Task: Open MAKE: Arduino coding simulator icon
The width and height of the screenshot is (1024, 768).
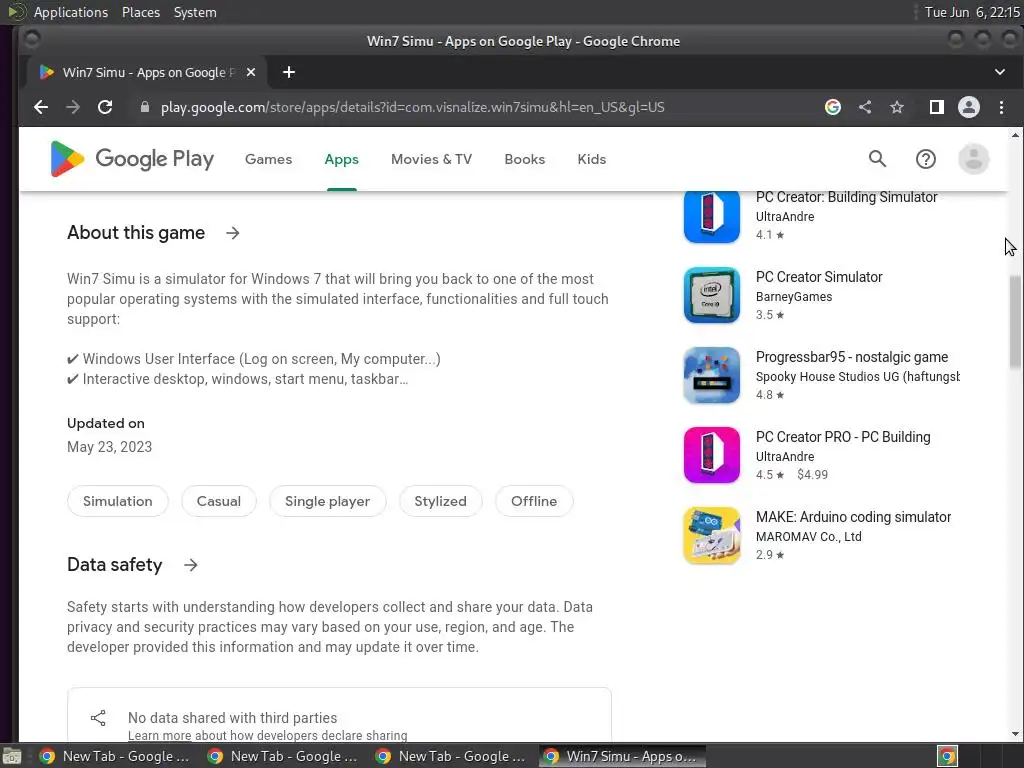Action: pos(712,536)
